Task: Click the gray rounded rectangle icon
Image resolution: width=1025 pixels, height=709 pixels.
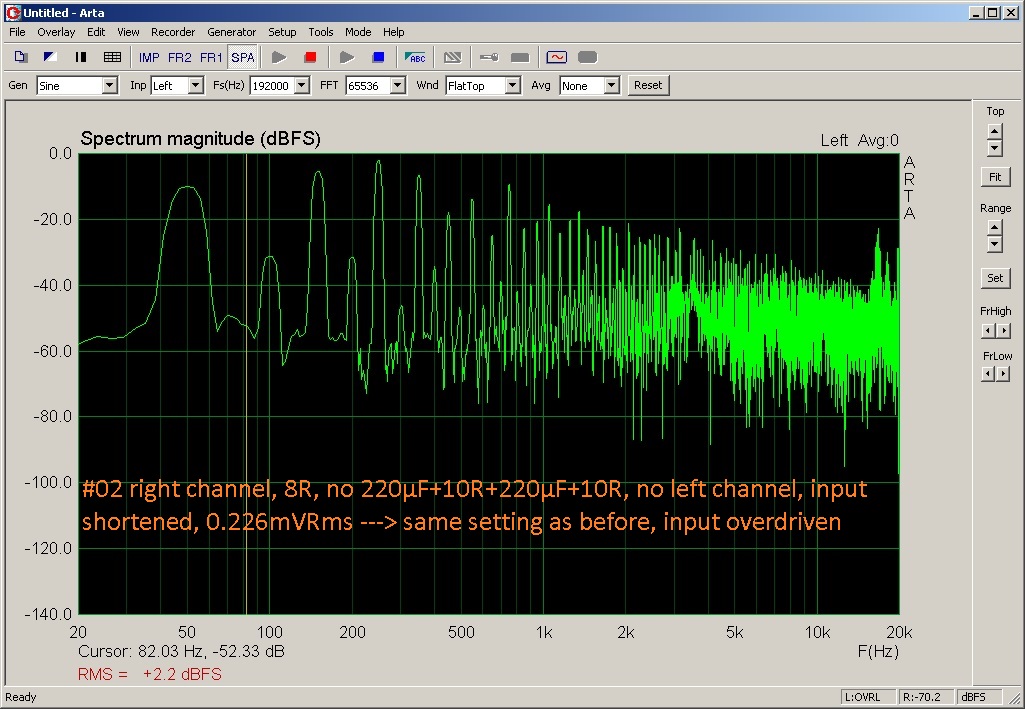Action: coord(588,58)
